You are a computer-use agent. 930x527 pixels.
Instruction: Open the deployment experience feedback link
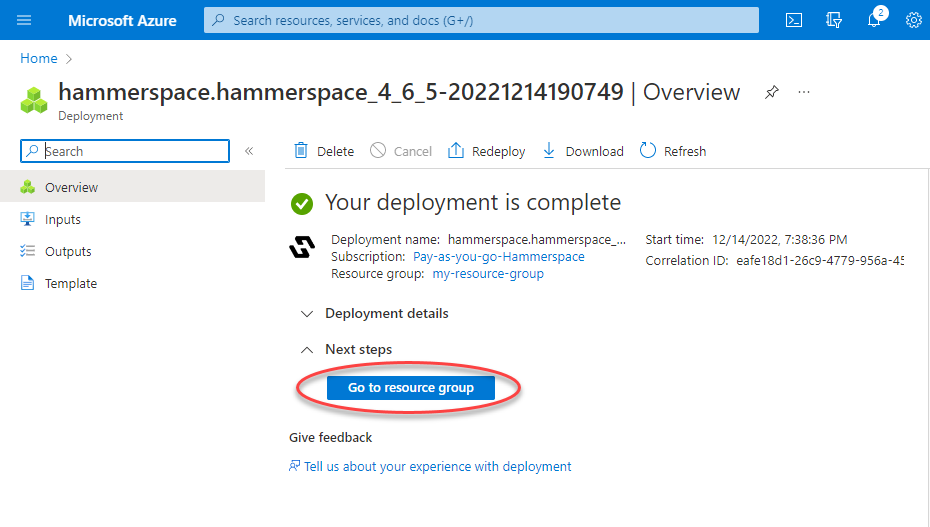tap(430, 467)
